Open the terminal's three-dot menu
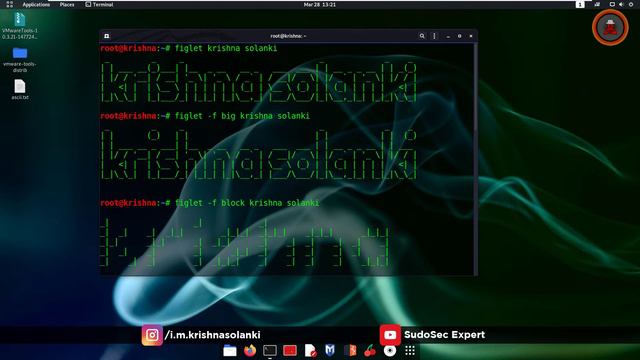 click(x=434, y=36)
